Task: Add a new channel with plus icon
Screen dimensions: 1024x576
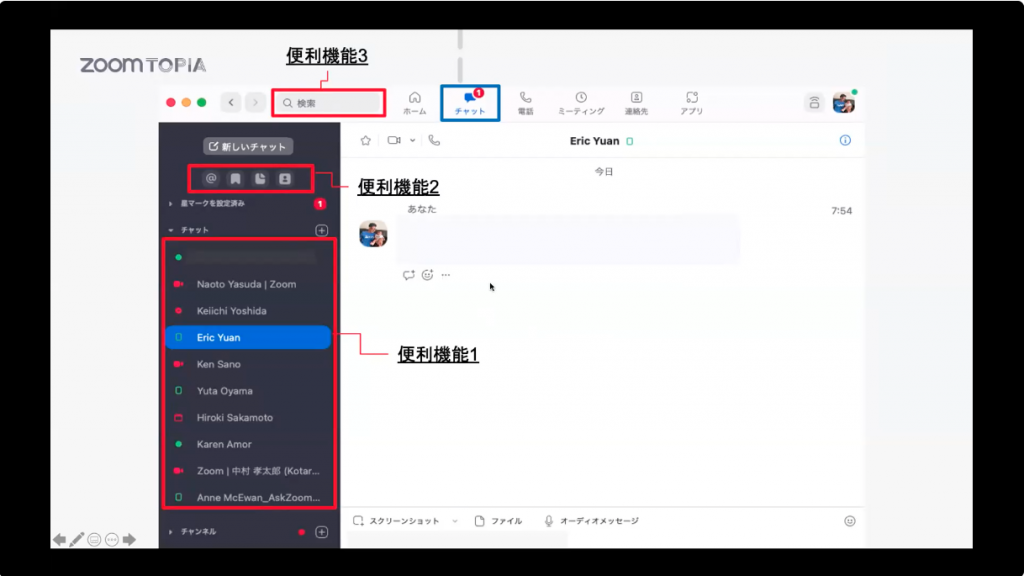Action: (321, 532)
